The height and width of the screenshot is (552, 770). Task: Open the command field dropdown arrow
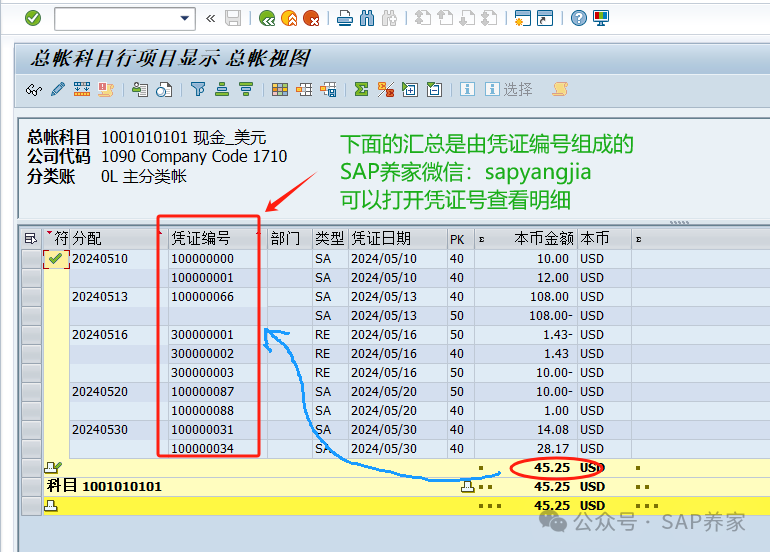pyautogui.click(x=185, y=19)
